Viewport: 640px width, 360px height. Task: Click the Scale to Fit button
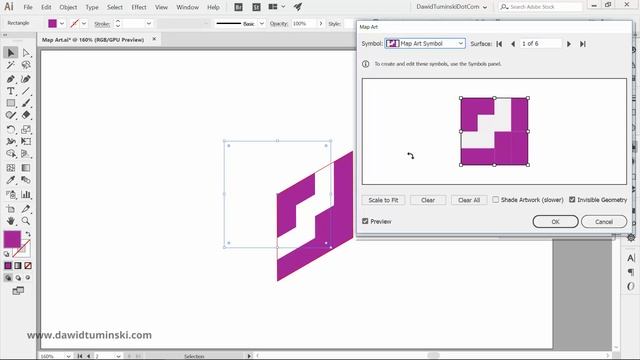[383, 200]
